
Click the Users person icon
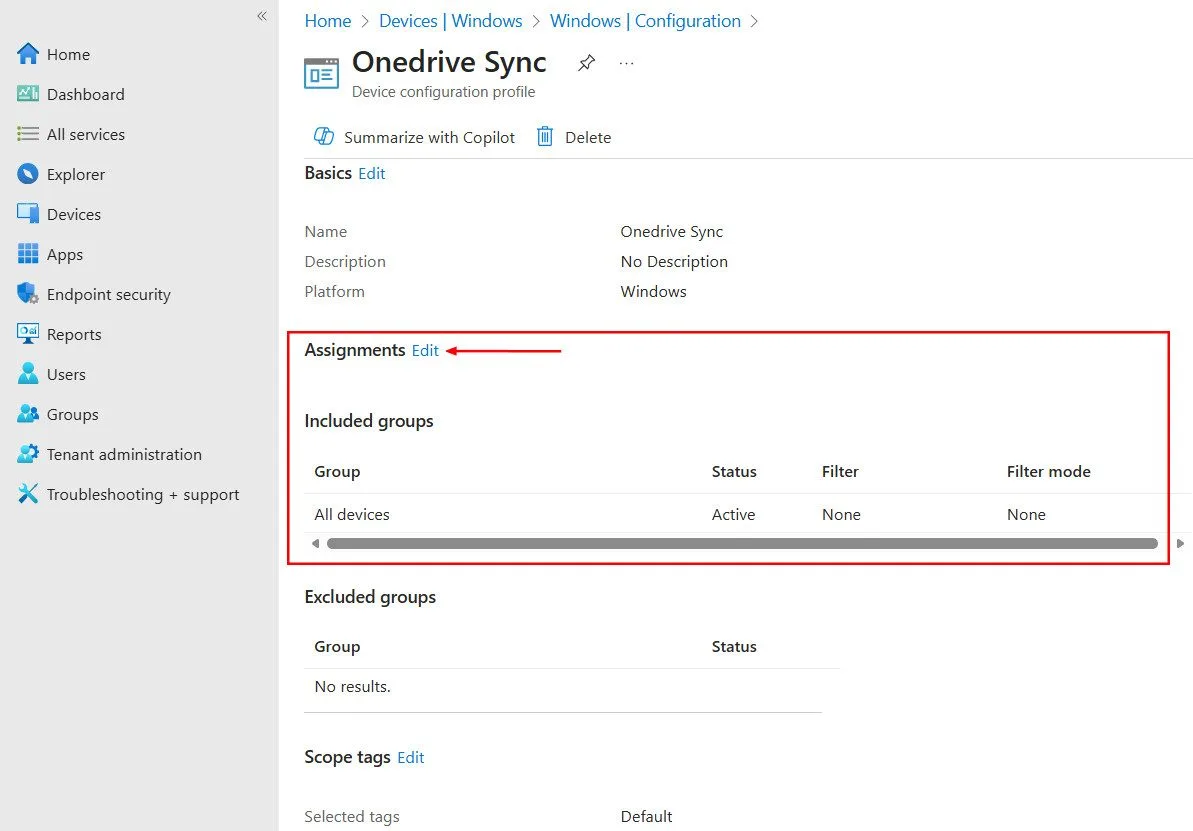28,374
